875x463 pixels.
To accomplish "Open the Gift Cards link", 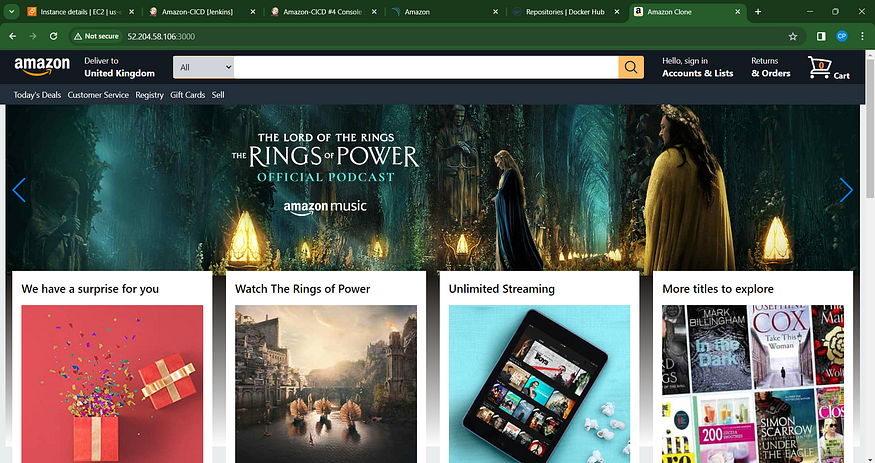I will 188,95.
